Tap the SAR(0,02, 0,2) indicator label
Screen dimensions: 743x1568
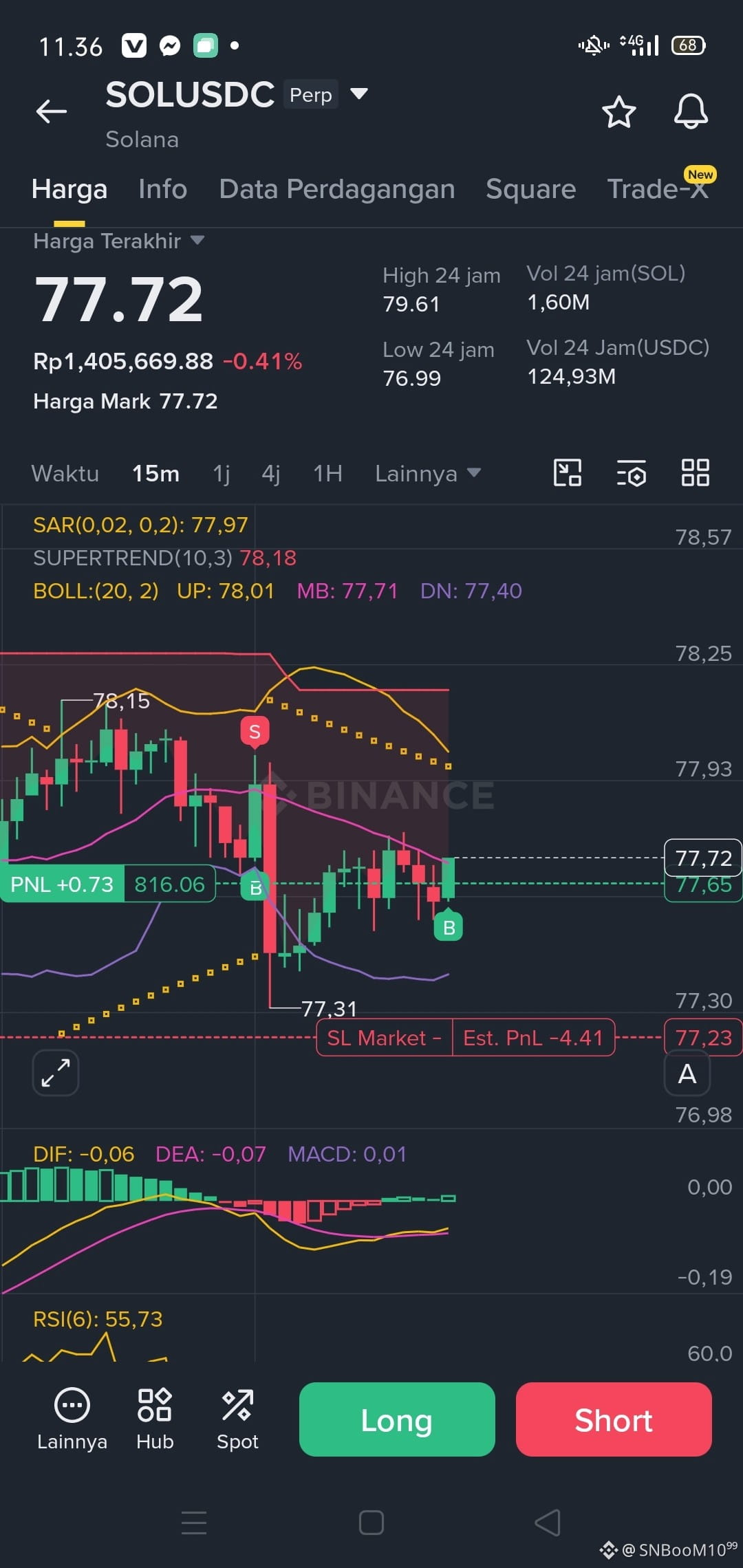140,525
